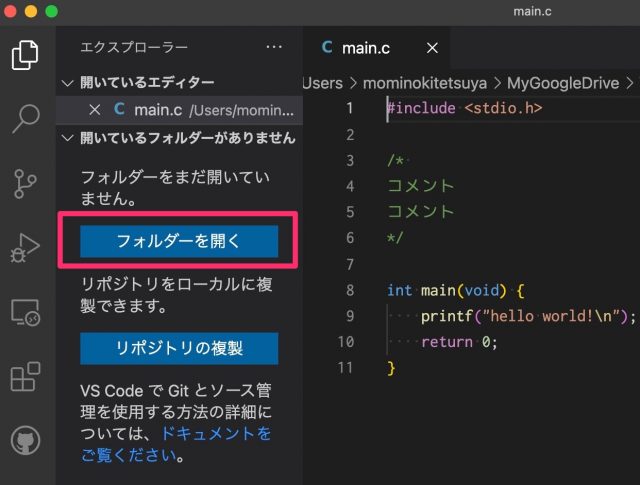Click the explorer more actions ellipsis
Screen dimensions: 640x485
click(274, 47)
